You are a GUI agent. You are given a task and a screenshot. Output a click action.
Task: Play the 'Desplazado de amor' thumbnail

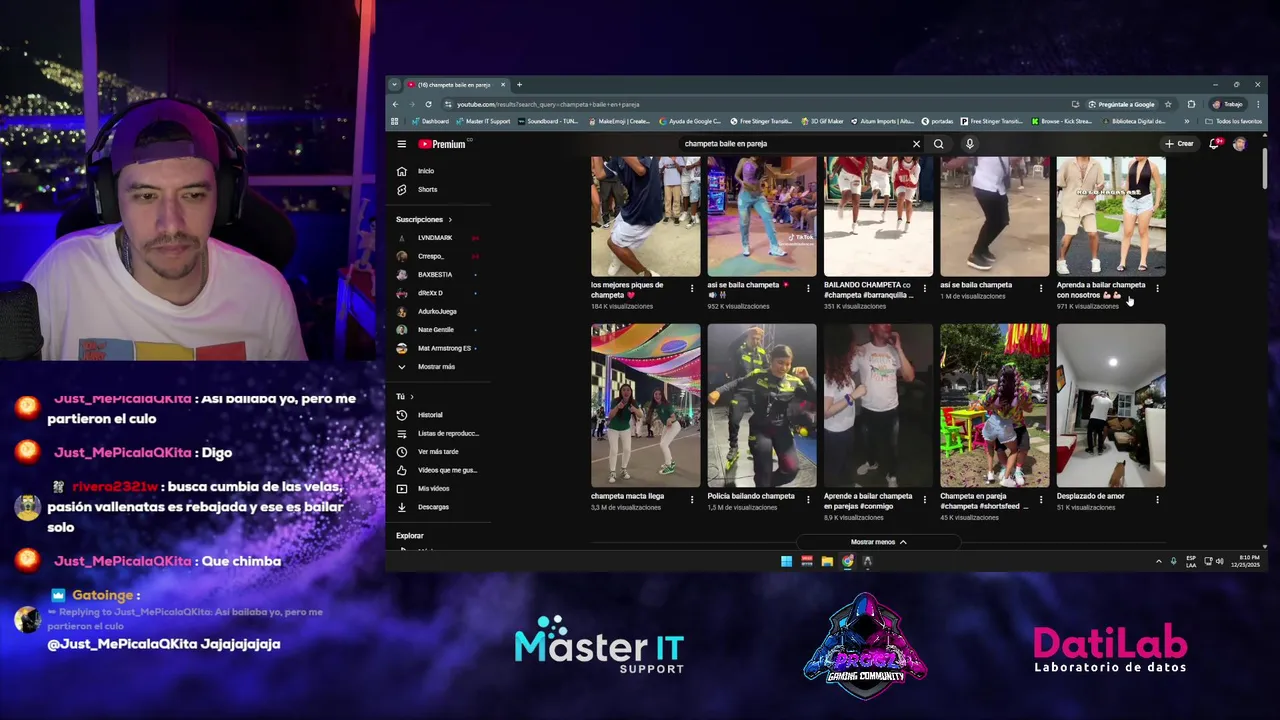(x=1111, y=406)
